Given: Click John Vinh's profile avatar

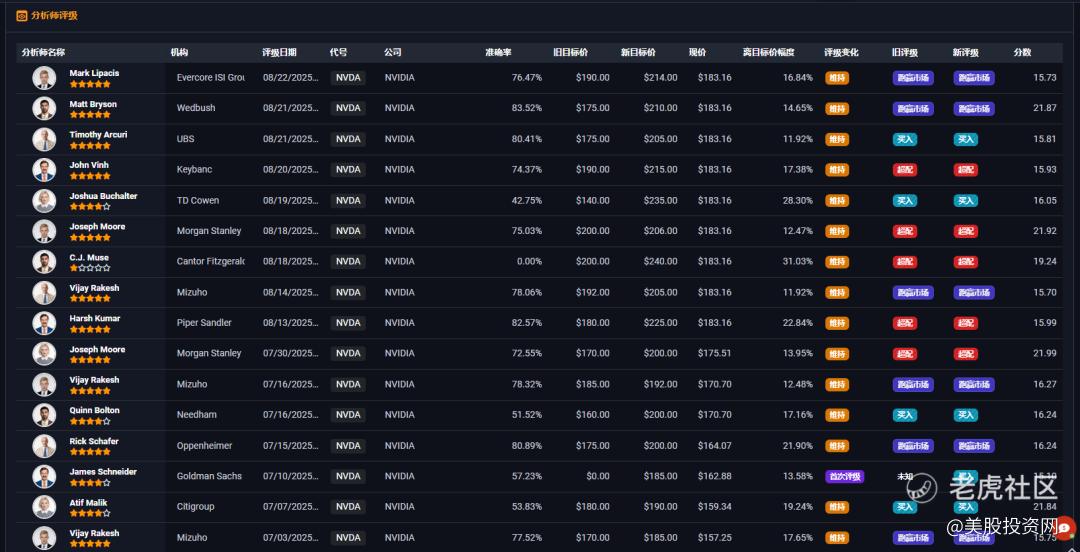Looking at the screenshot, I should [x=44, y=170].
